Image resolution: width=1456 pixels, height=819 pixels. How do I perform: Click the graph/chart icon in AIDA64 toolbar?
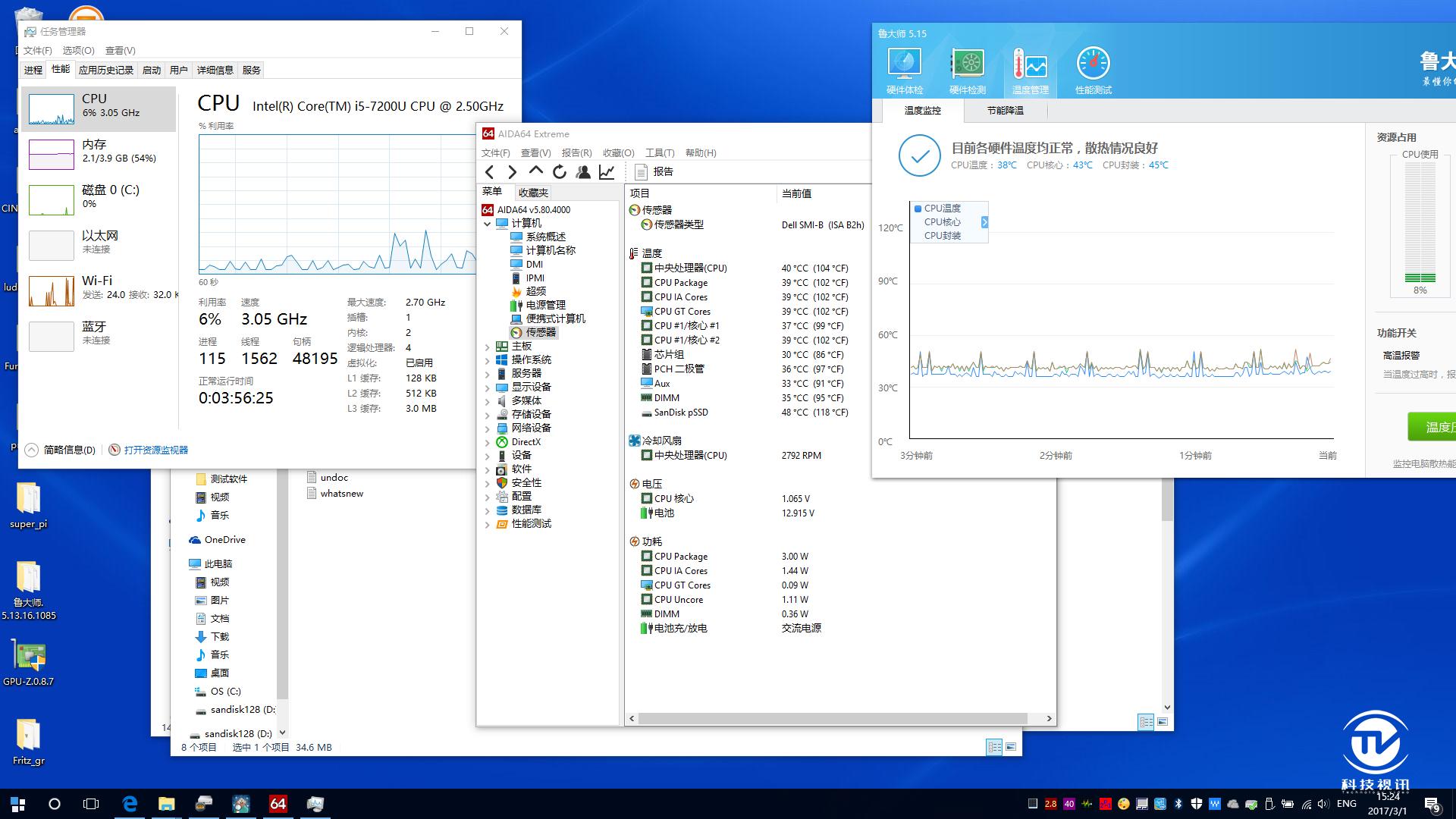[x=605, y=172]
